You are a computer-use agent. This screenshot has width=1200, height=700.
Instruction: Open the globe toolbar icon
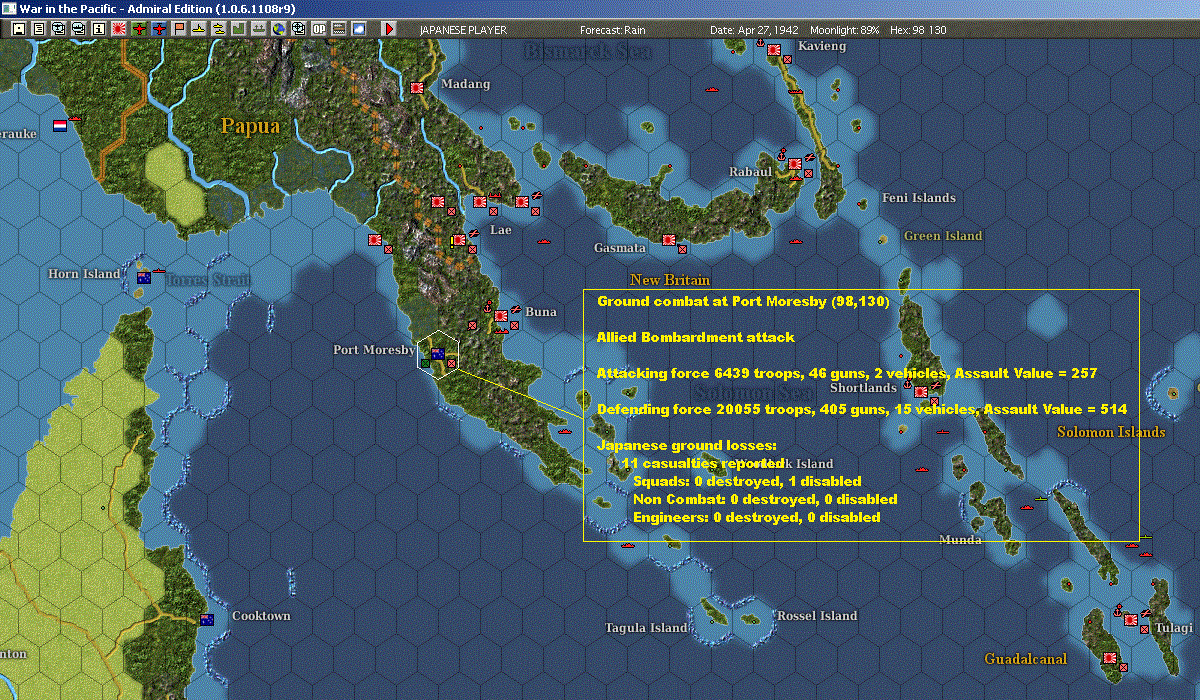(277, 29)
